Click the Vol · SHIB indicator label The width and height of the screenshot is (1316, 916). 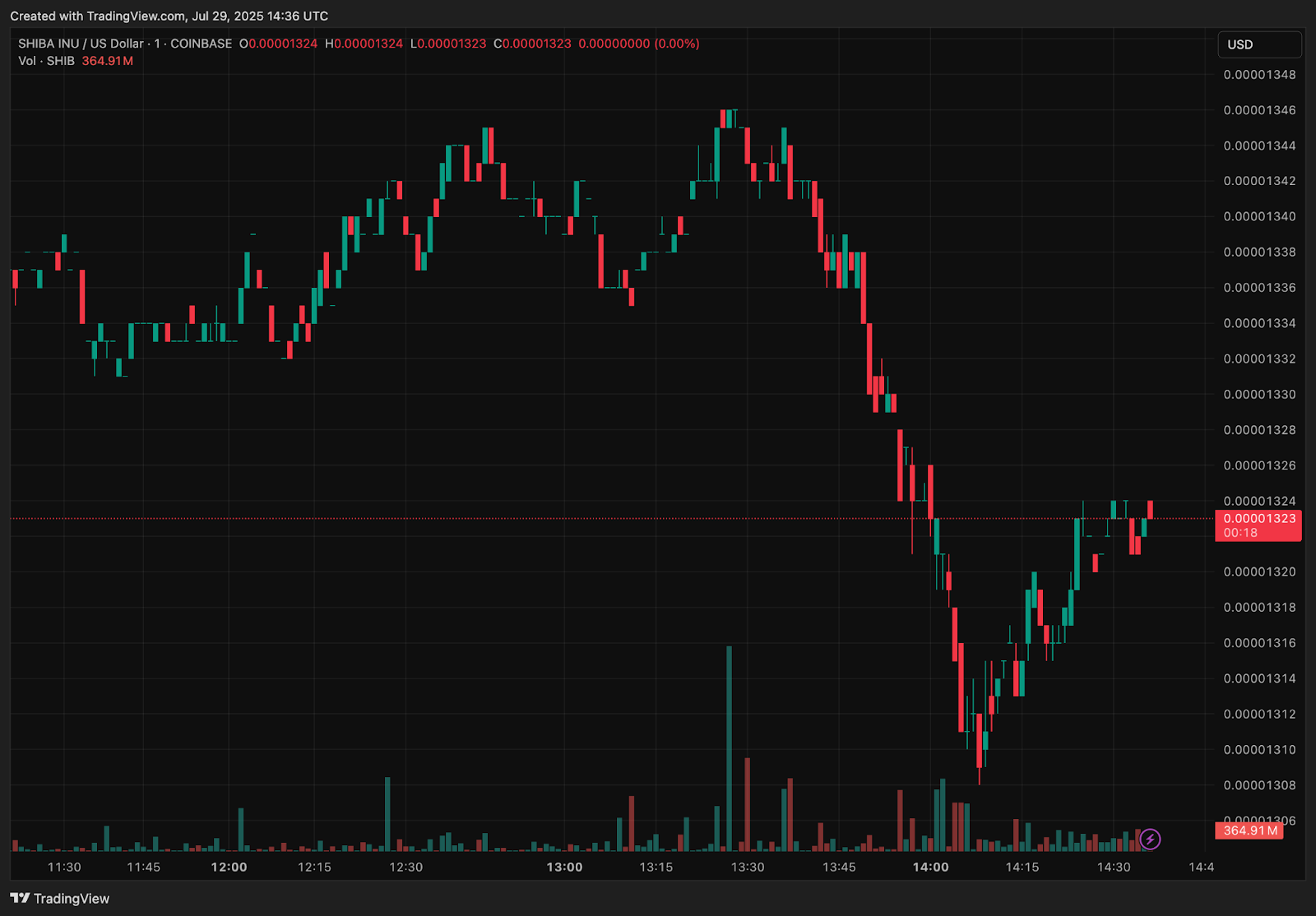46,61
